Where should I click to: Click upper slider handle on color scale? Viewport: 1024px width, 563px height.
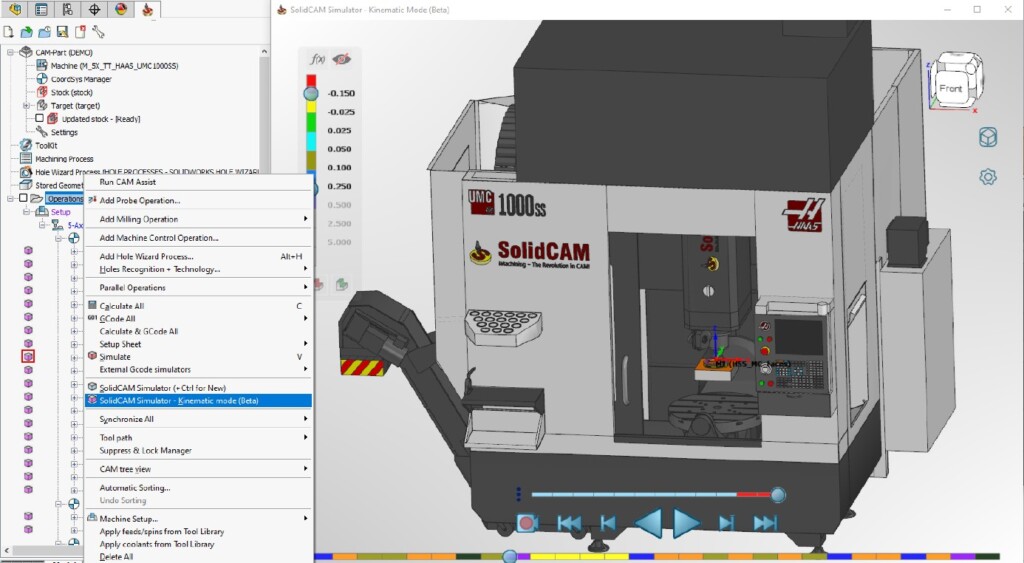tap(311, 93)
